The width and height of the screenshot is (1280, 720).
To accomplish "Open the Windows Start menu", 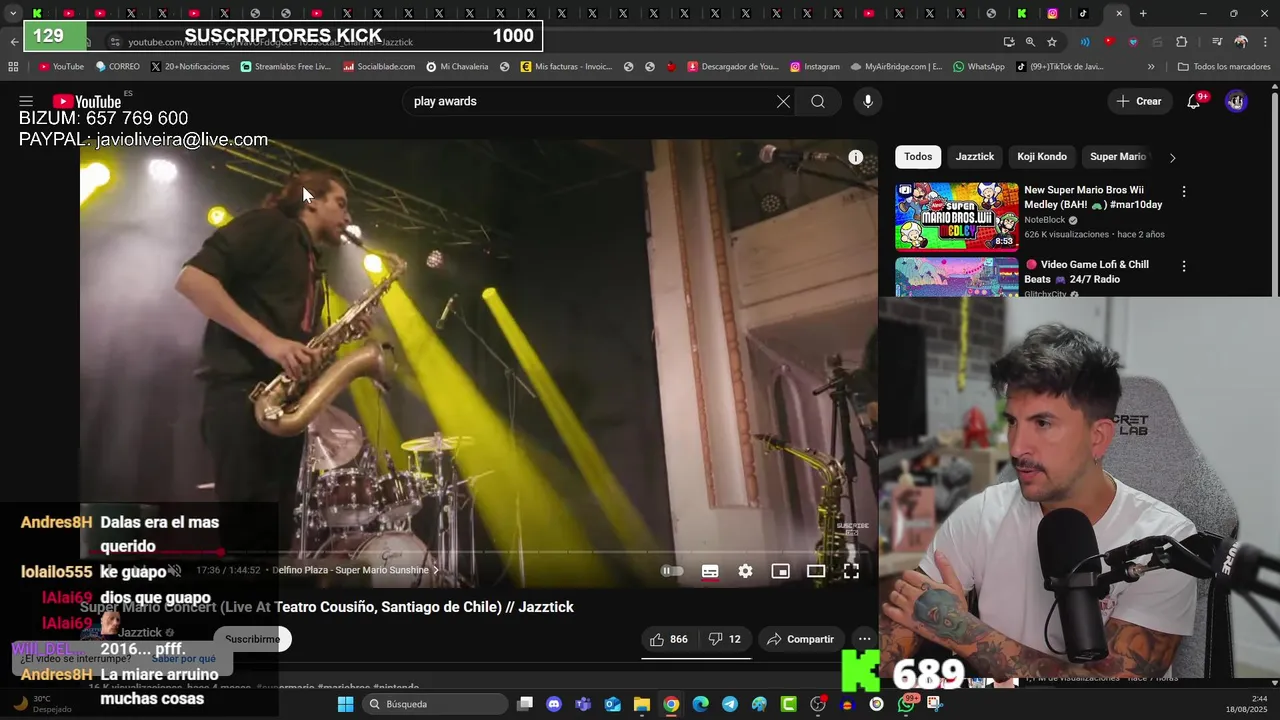I will pyautogui.click(x=345, y=704).
